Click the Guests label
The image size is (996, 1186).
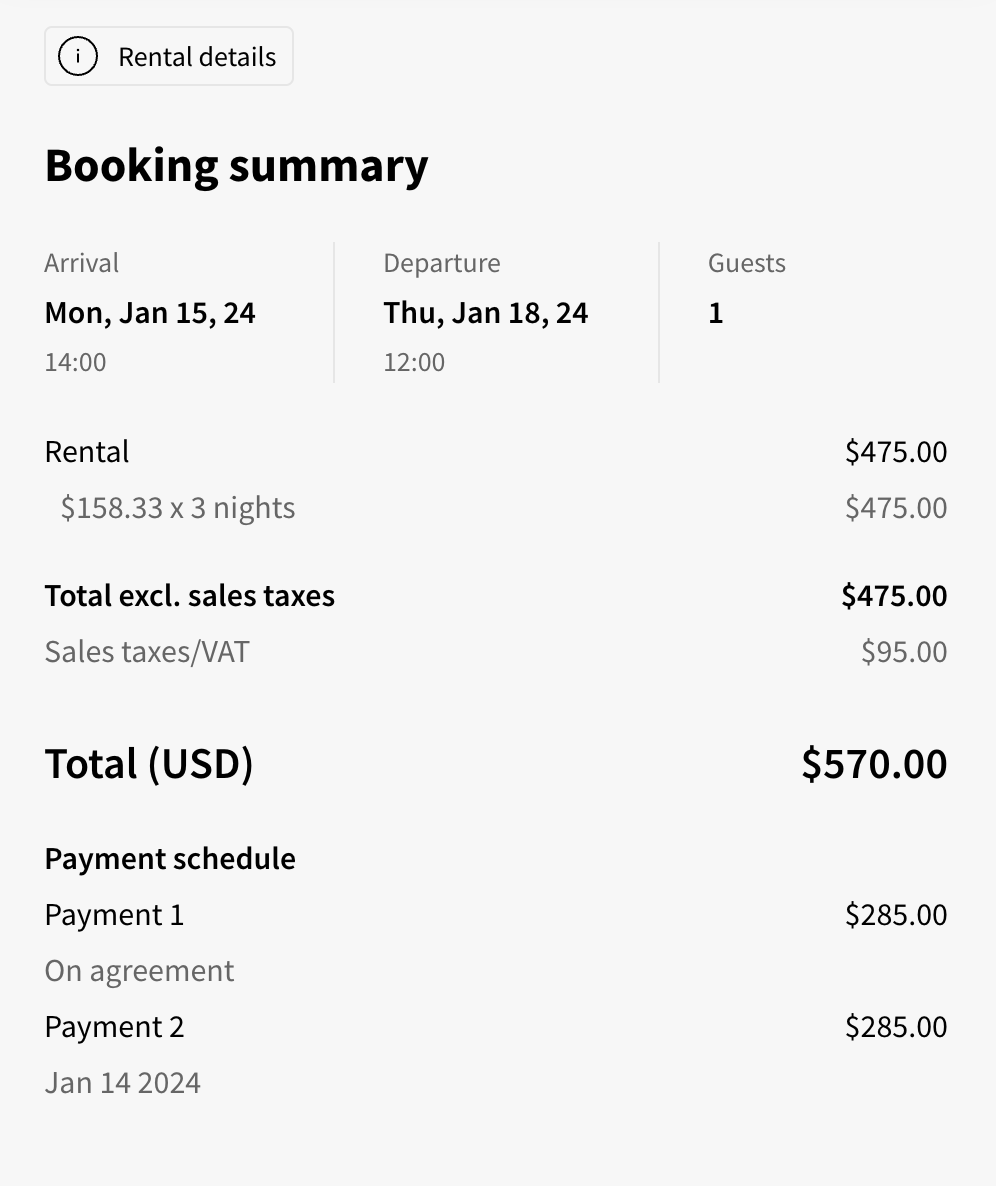[x=747, y=263]
